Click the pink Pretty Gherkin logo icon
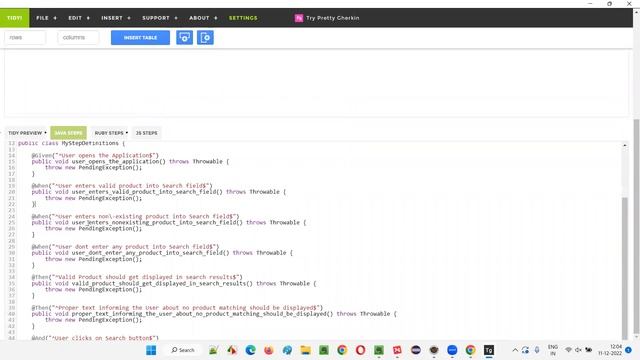The width and height of the screenshot is (640, 360). [x=299, y=18]
